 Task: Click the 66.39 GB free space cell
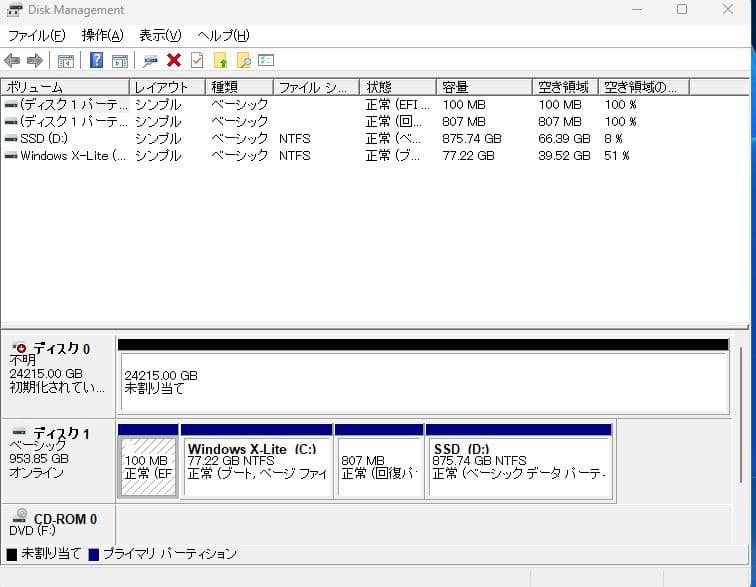[564, 139]
